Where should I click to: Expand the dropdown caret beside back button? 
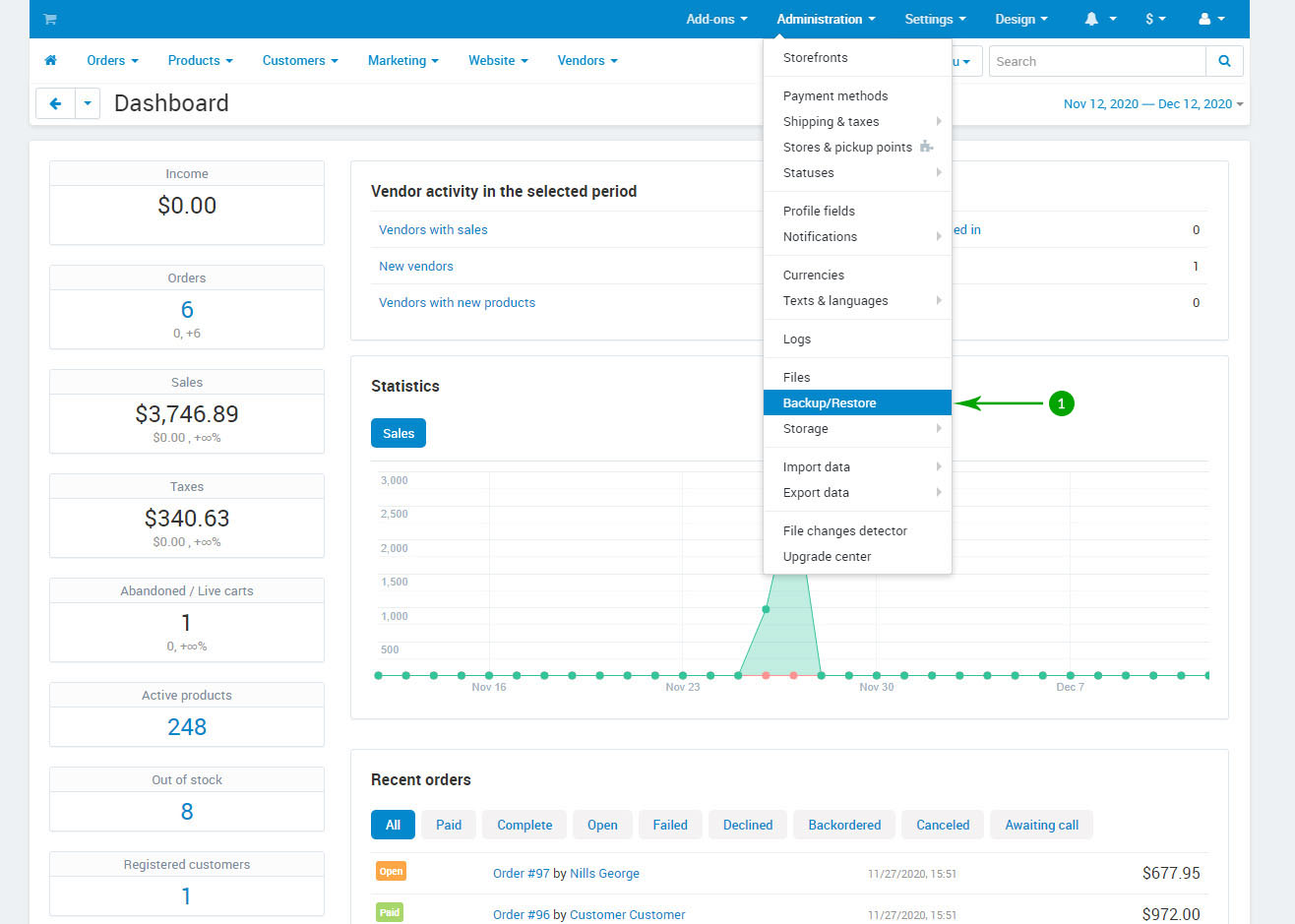[88, 103]
